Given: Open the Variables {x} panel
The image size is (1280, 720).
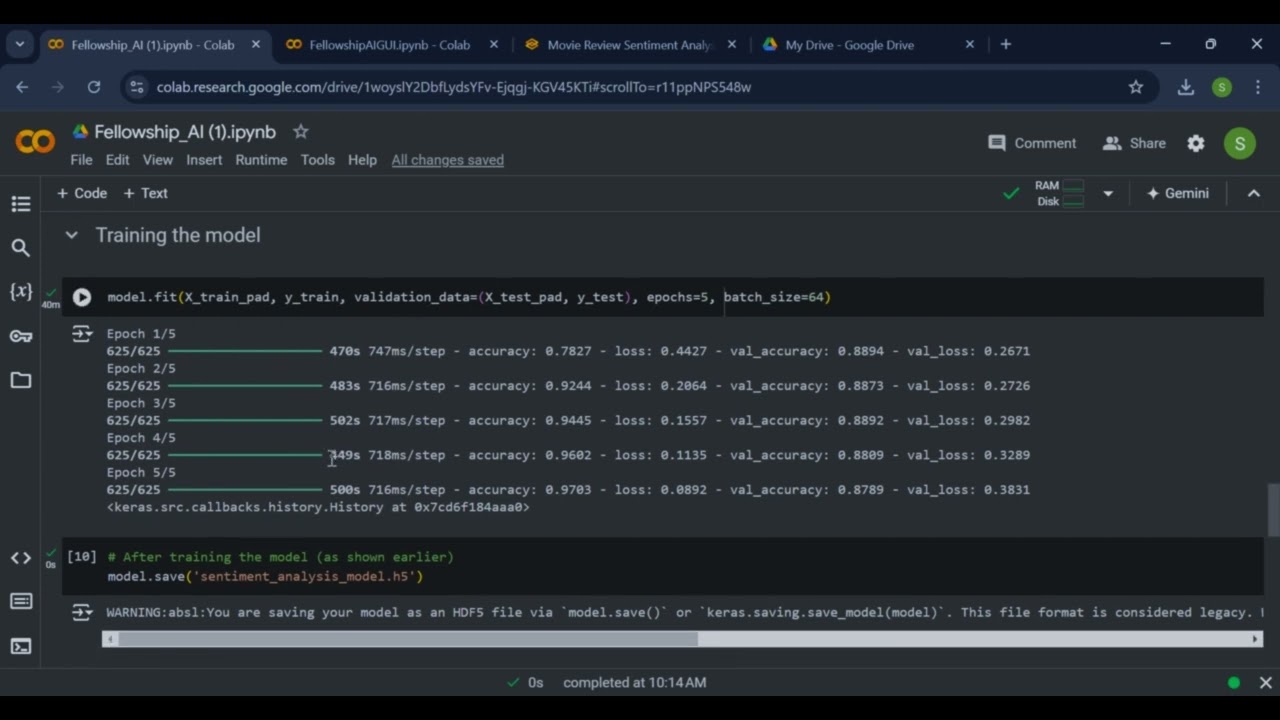Looking at the screenshot, I should point(21,291).
